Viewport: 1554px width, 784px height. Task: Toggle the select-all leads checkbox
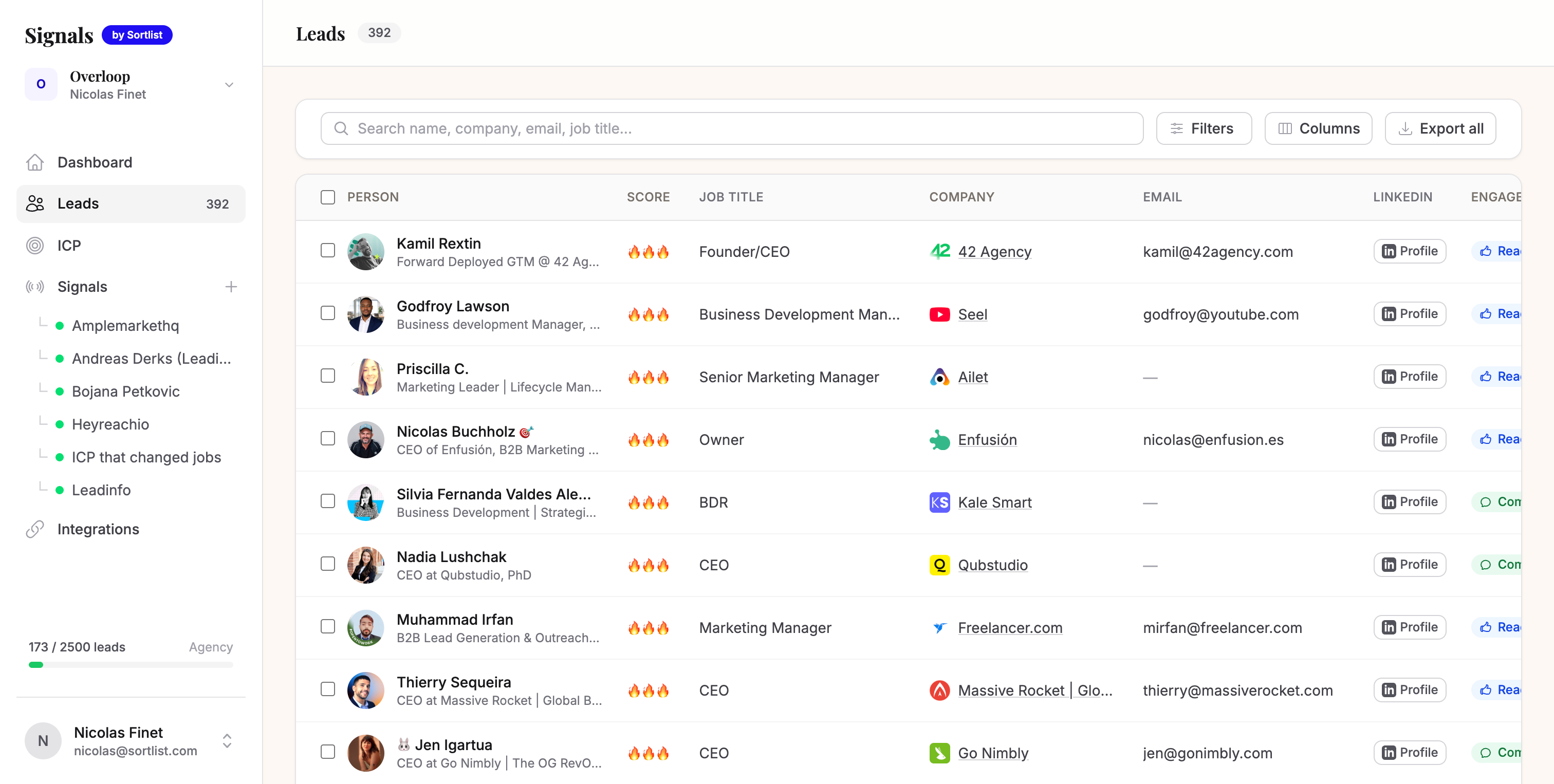(x=327, y=197)
